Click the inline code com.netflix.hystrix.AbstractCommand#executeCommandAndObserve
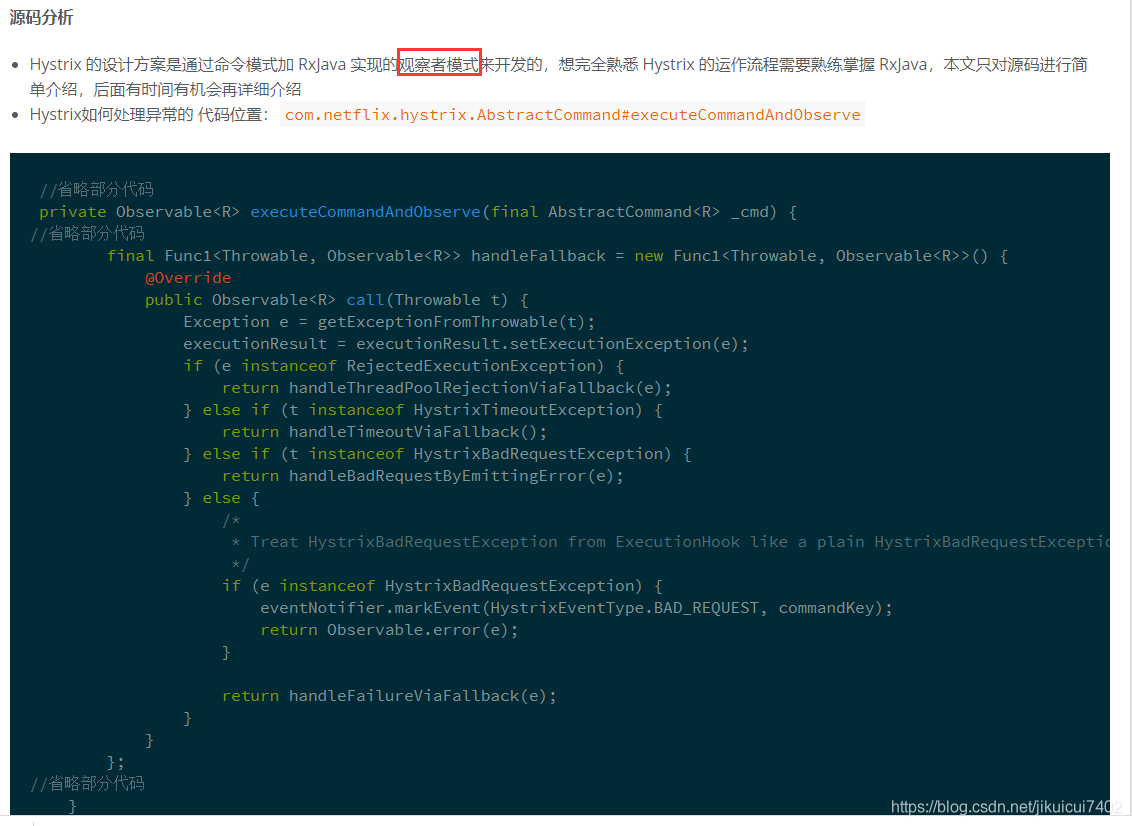1132x826 pixels. tap(572, 115)
